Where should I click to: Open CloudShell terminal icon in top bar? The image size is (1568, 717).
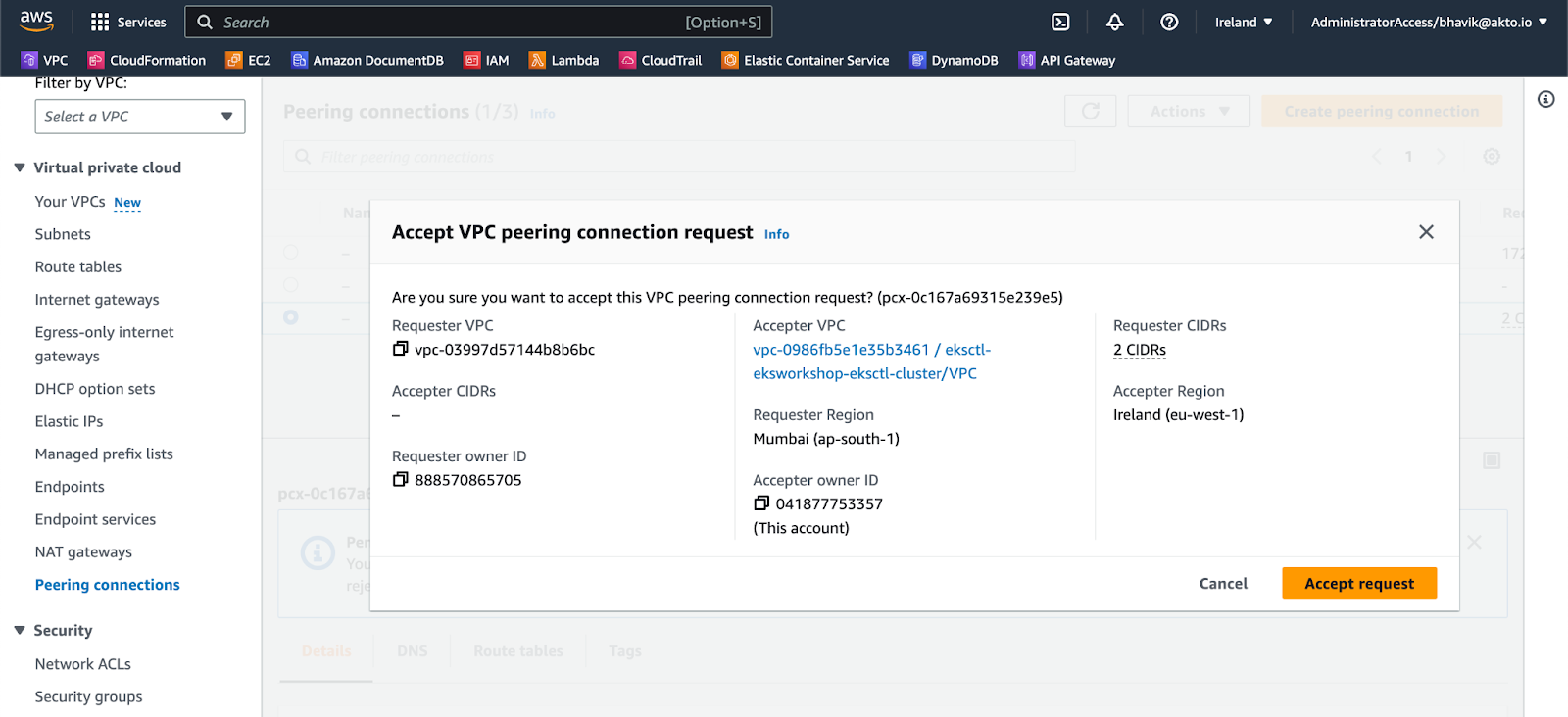[x=1060, y=22]
